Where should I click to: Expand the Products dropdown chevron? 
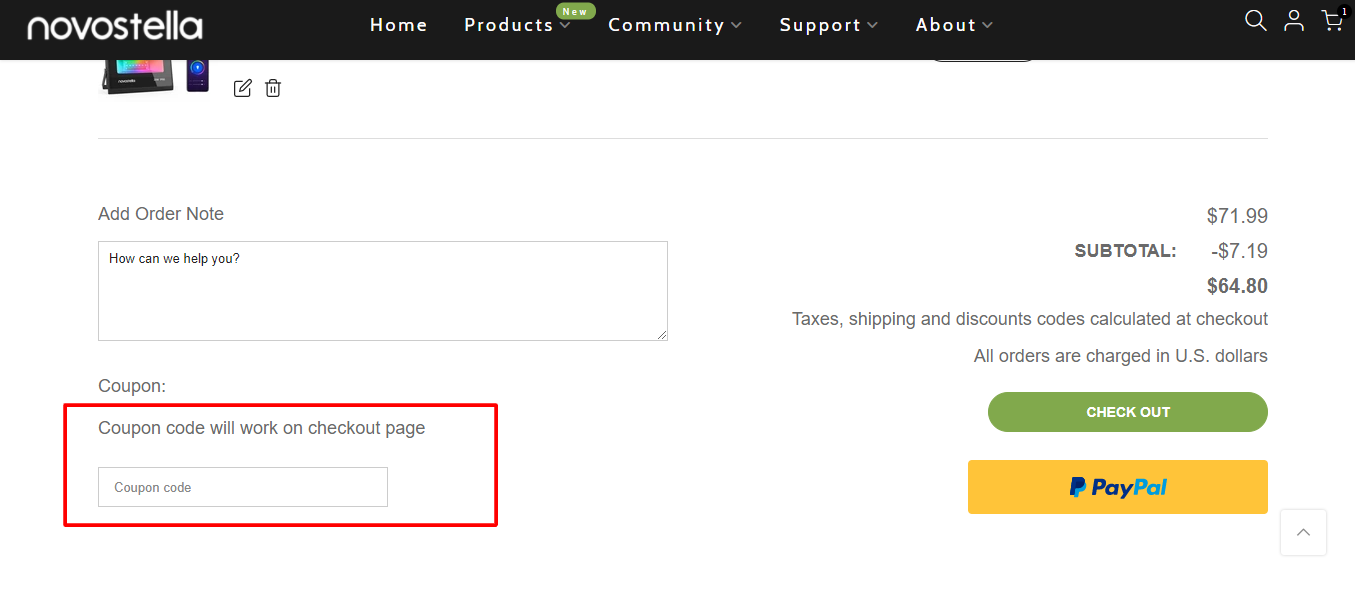click(x=565, y=25)
